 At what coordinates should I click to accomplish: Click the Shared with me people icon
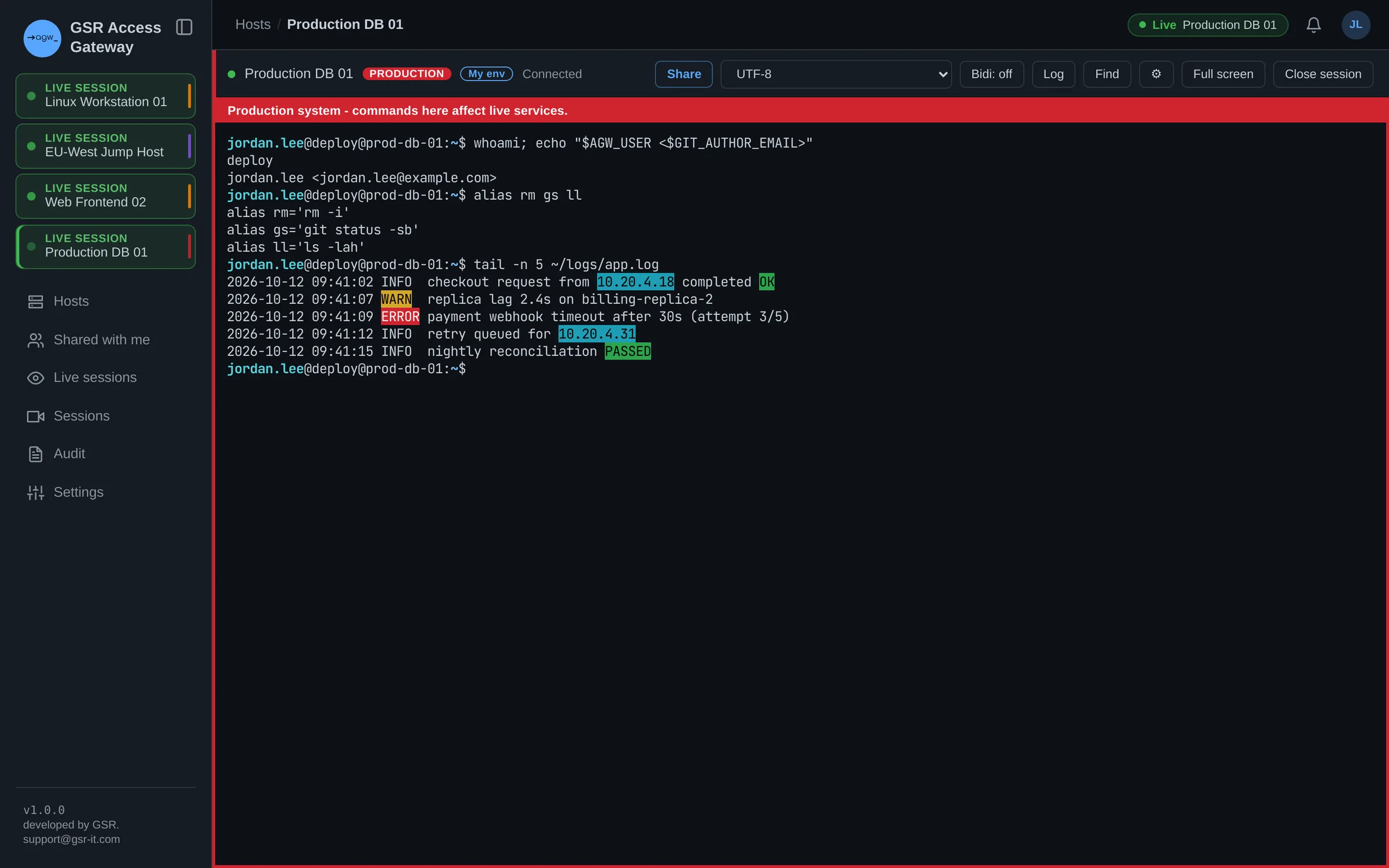coord(35,340)
